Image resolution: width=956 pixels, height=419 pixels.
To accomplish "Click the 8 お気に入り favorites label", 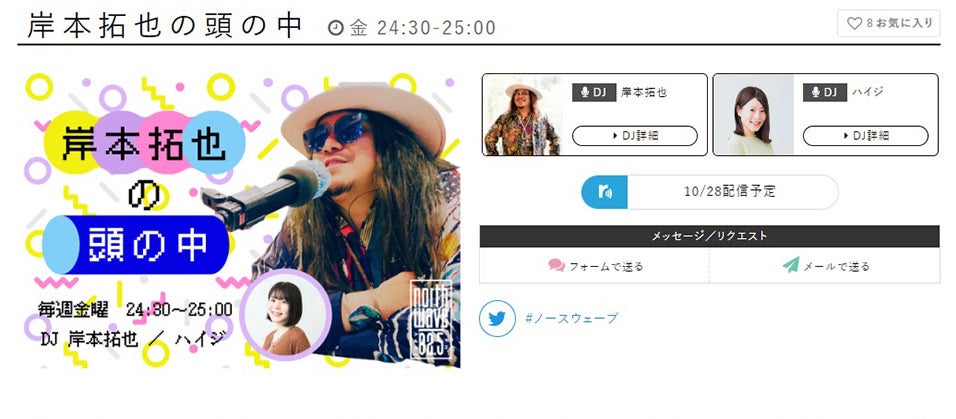I will pos(899,23).
